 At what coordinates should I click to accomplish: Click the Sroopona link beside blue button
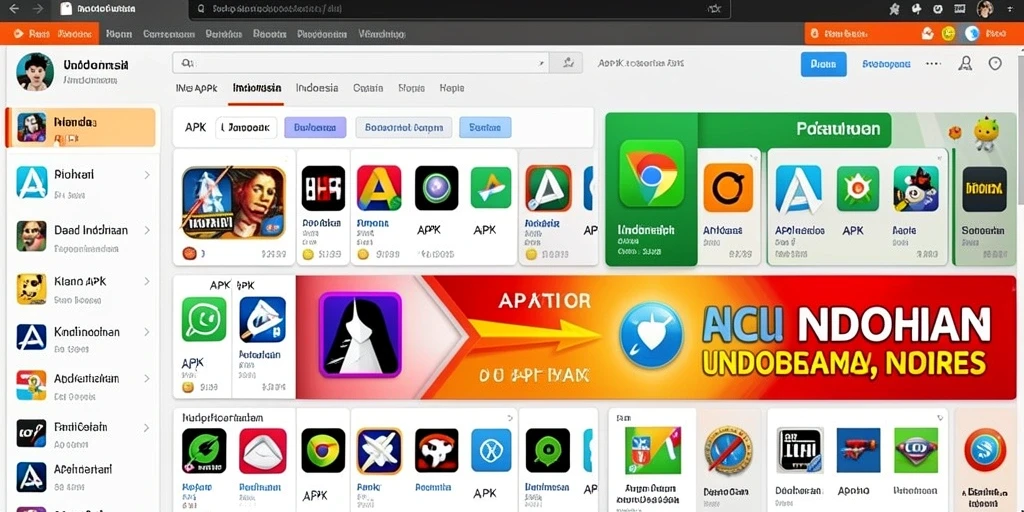coord(886,64)
